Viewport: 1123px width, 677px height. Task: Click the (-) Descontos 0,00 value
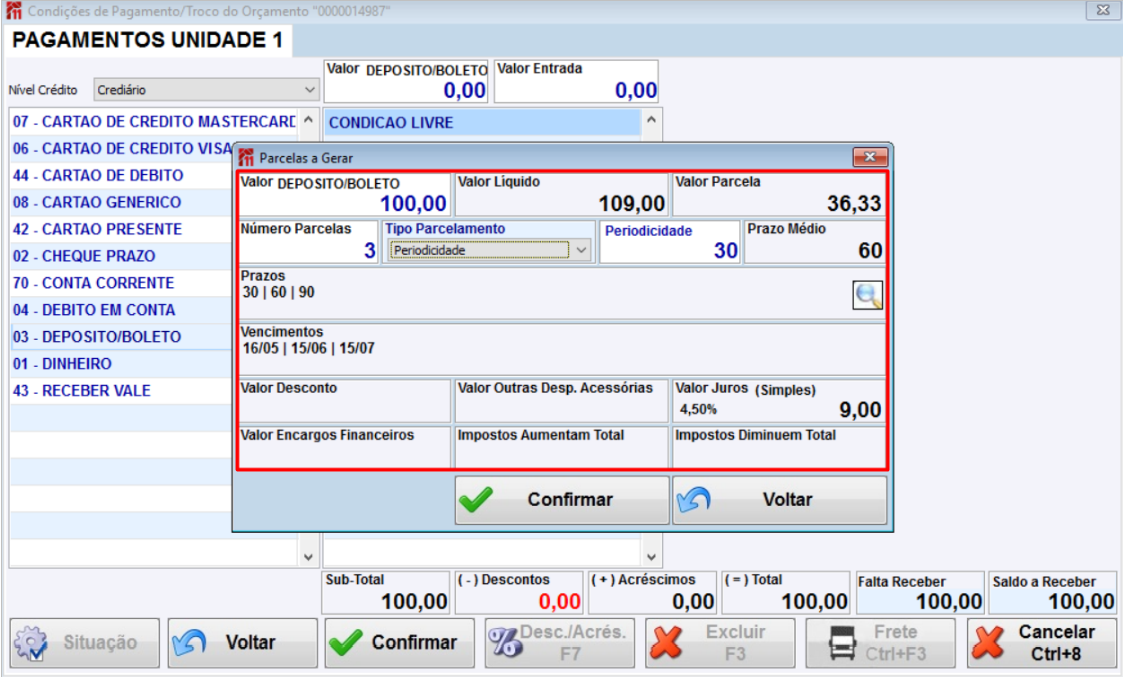coord(559,602)
